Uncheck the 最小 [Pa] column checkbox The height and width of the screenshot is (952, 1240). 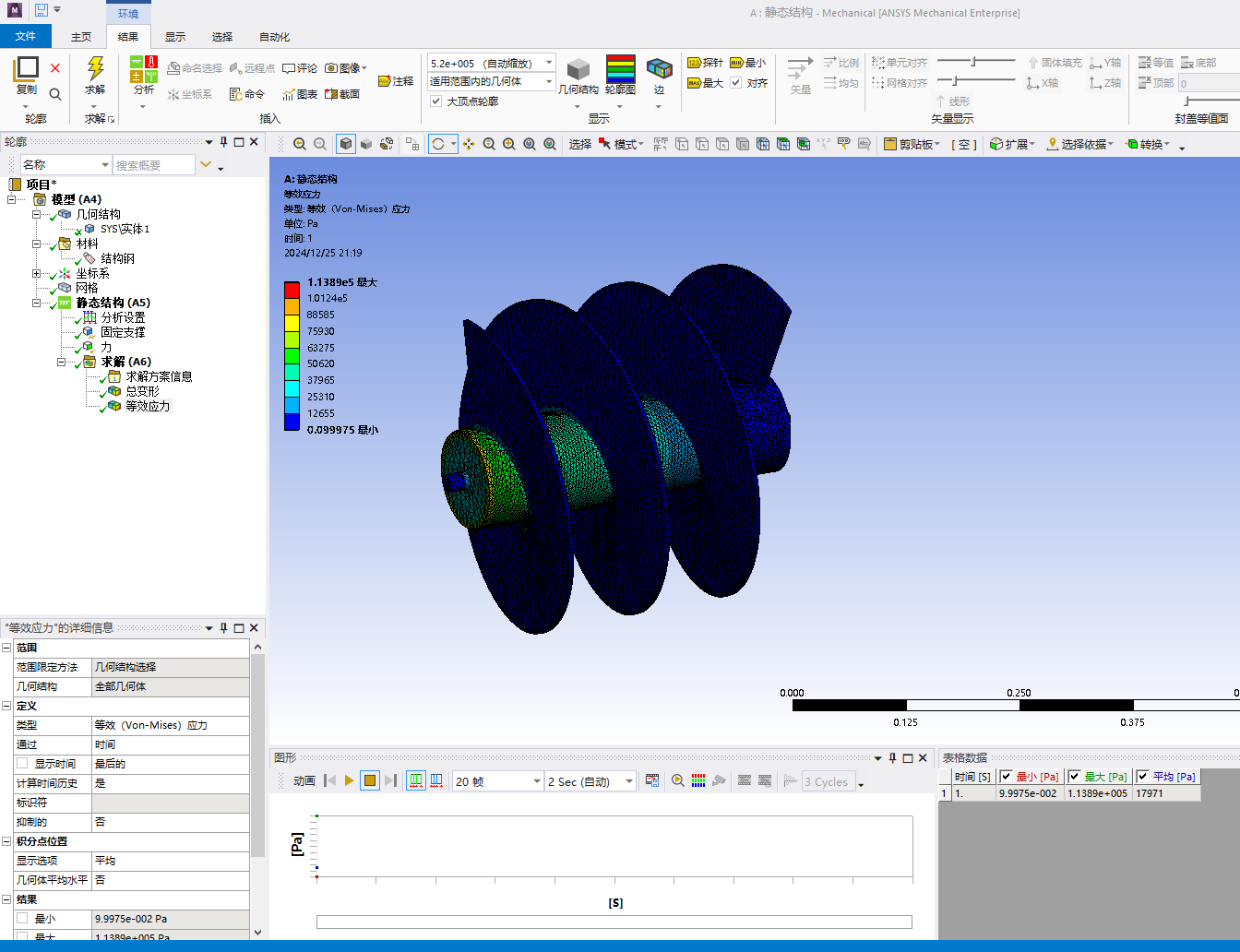coord(1007,777)
